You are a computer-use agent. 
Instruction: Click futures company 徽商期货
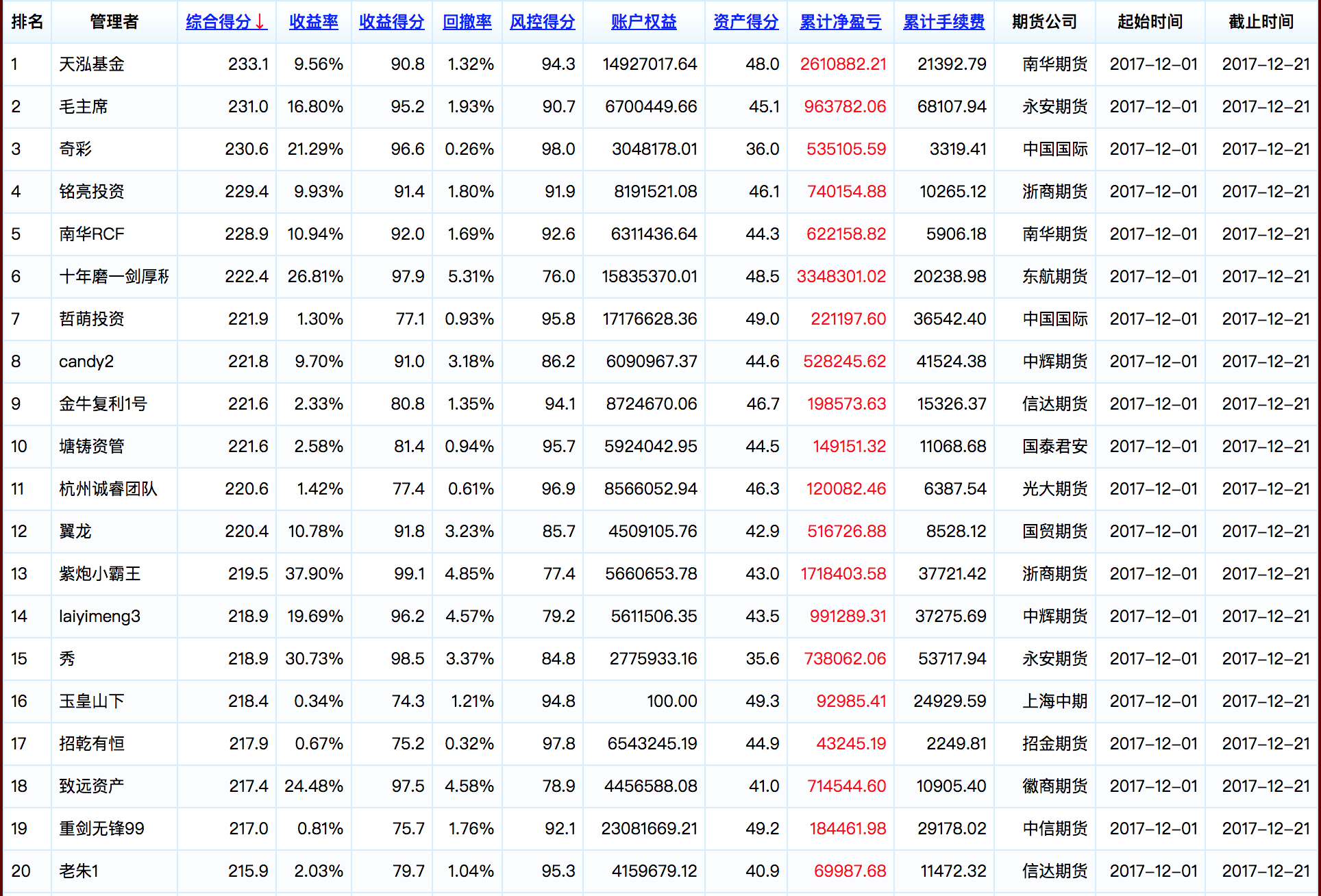tap(1055, 786)
